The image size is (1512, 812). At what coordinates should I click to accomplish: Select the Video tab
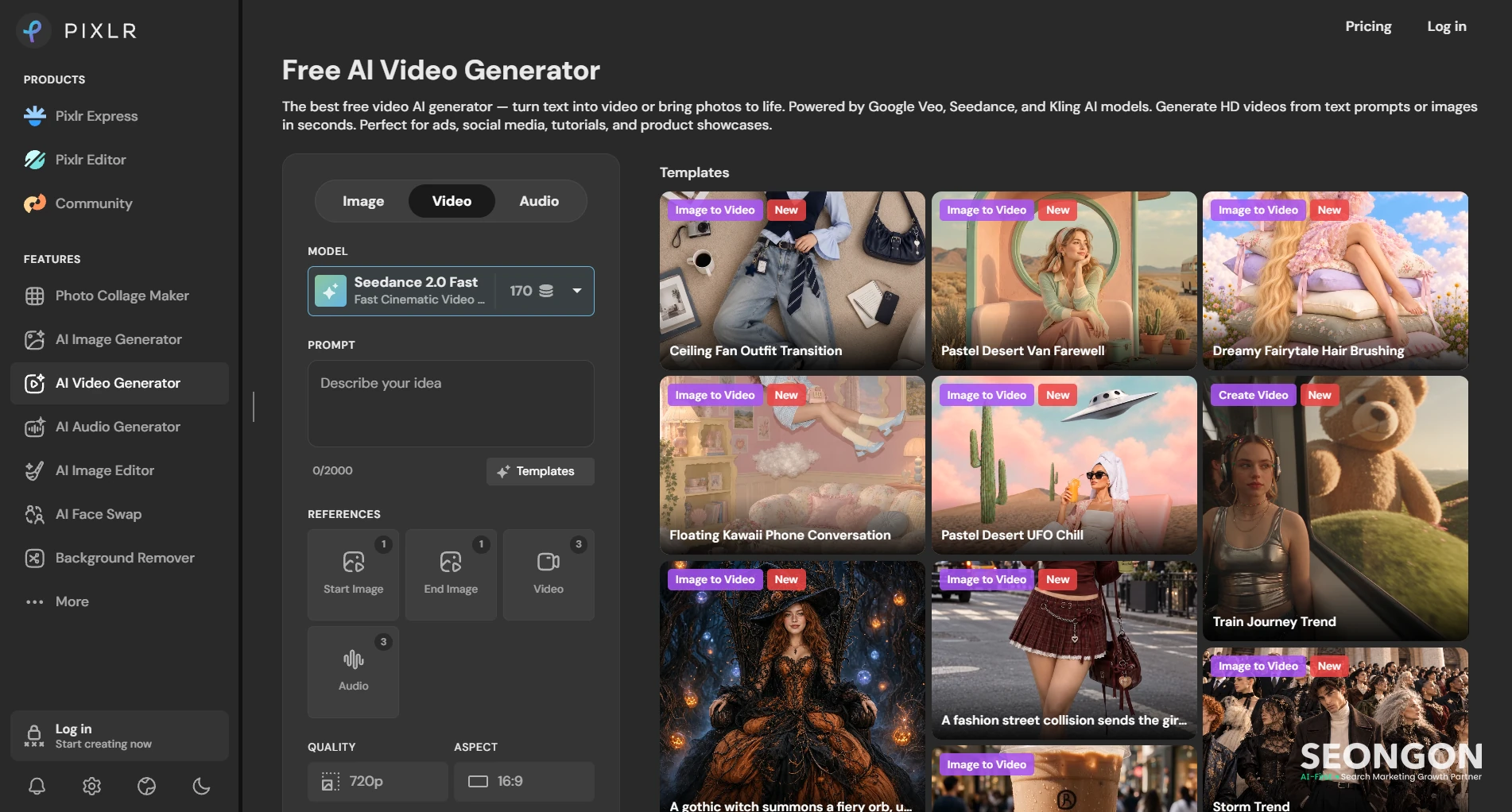(452, 201)
